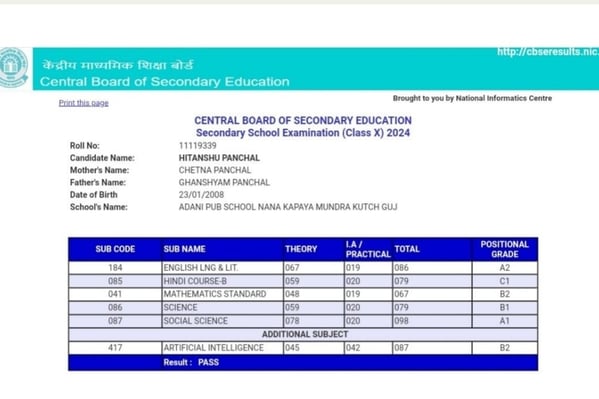Screen dimensions: 599x399
Task: Select father's name GHANSHYAM PANCHAL
Action: coord(224,182)
